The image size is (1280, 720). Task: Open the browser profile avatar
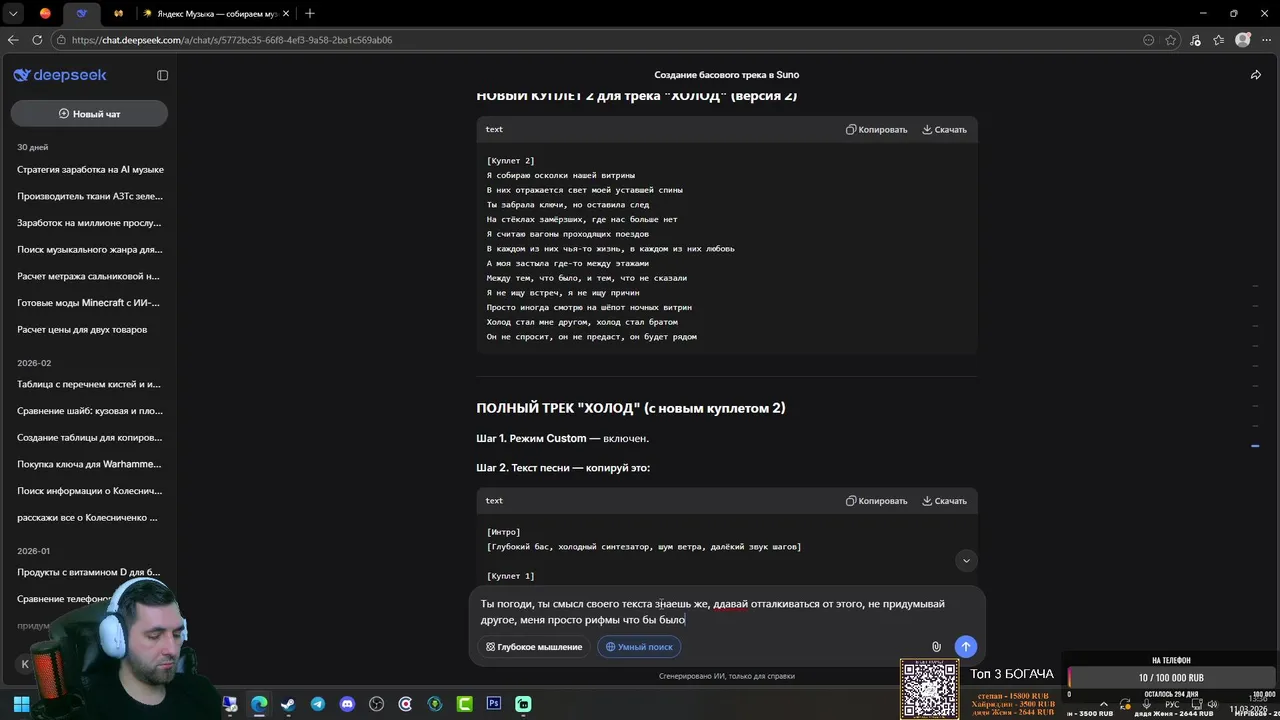point(1243,40)
